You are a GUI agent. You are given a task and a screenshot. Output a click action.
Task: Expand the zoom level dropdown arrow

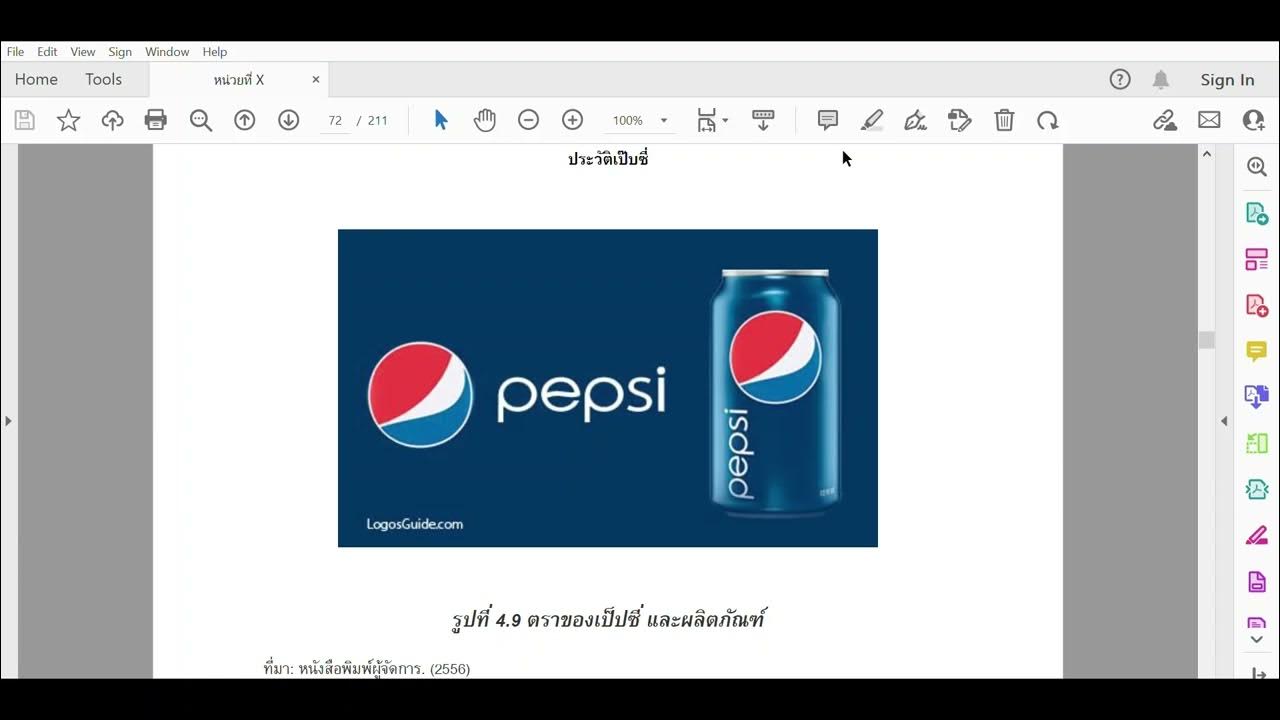point(663,121)
